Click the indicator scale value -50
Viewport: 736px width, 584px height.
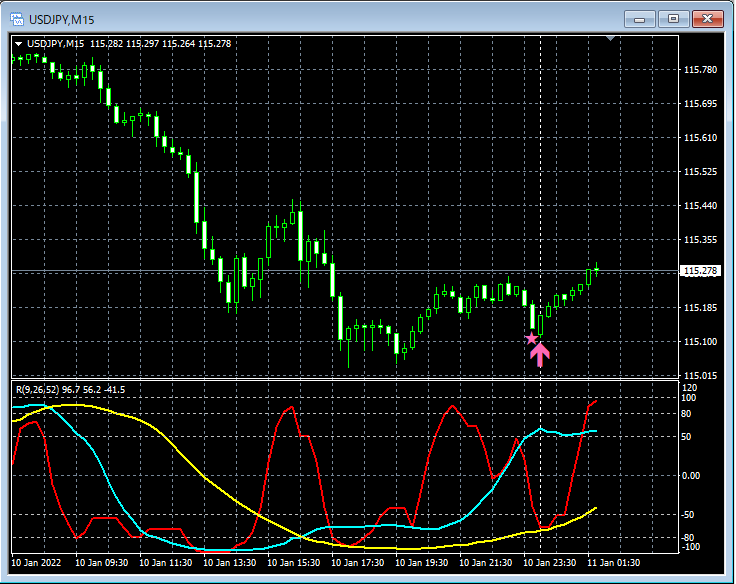coord(688,515)
